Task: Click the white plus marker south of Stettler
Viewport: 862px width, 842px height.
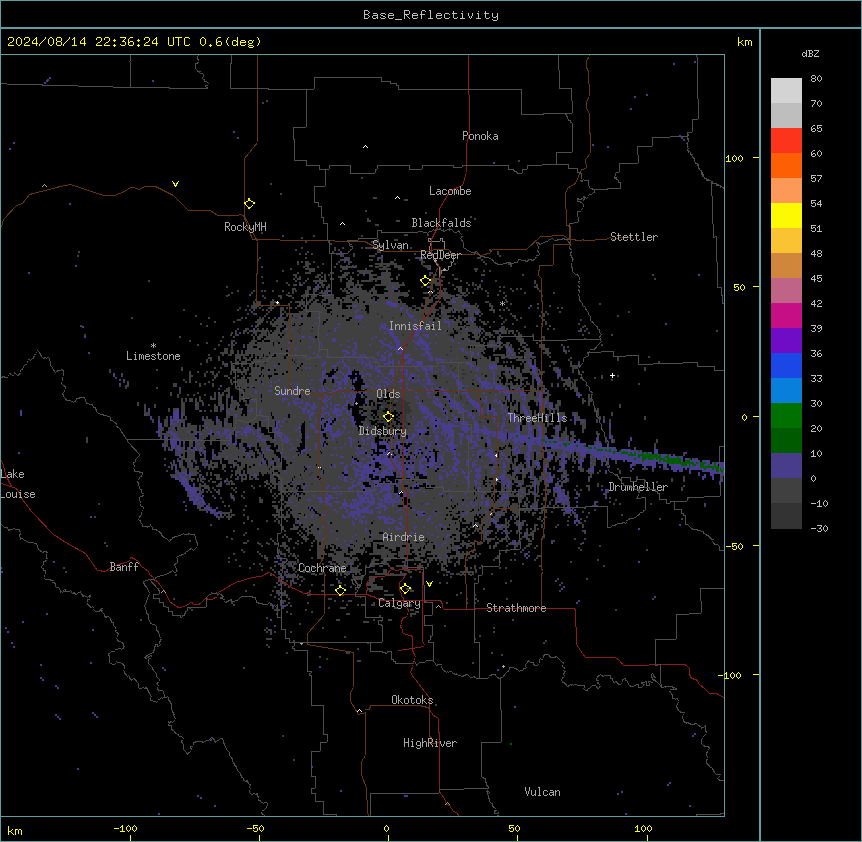Action: coord(612,376)
